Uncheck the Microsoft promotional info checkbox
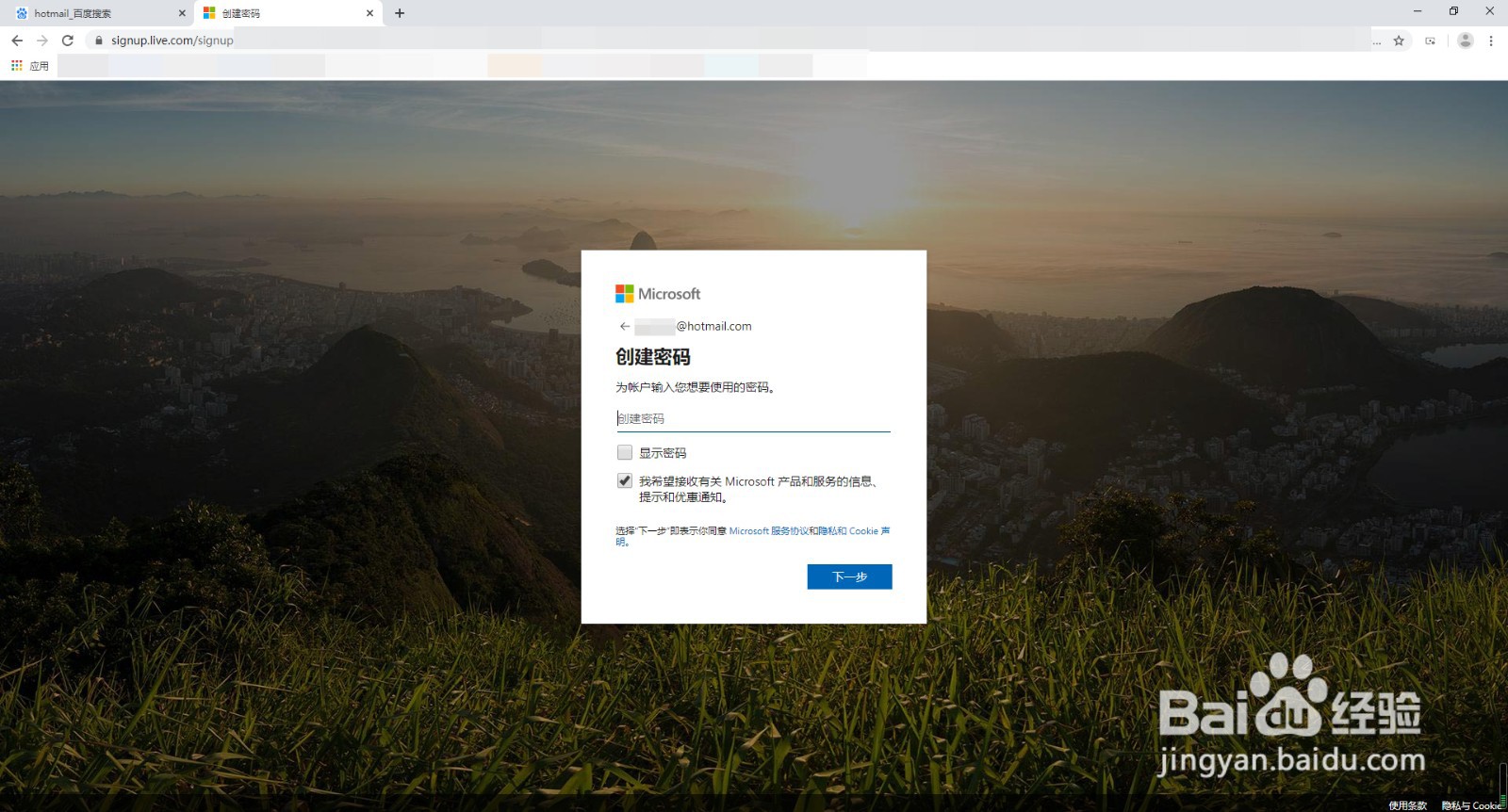 pos(625,480)
